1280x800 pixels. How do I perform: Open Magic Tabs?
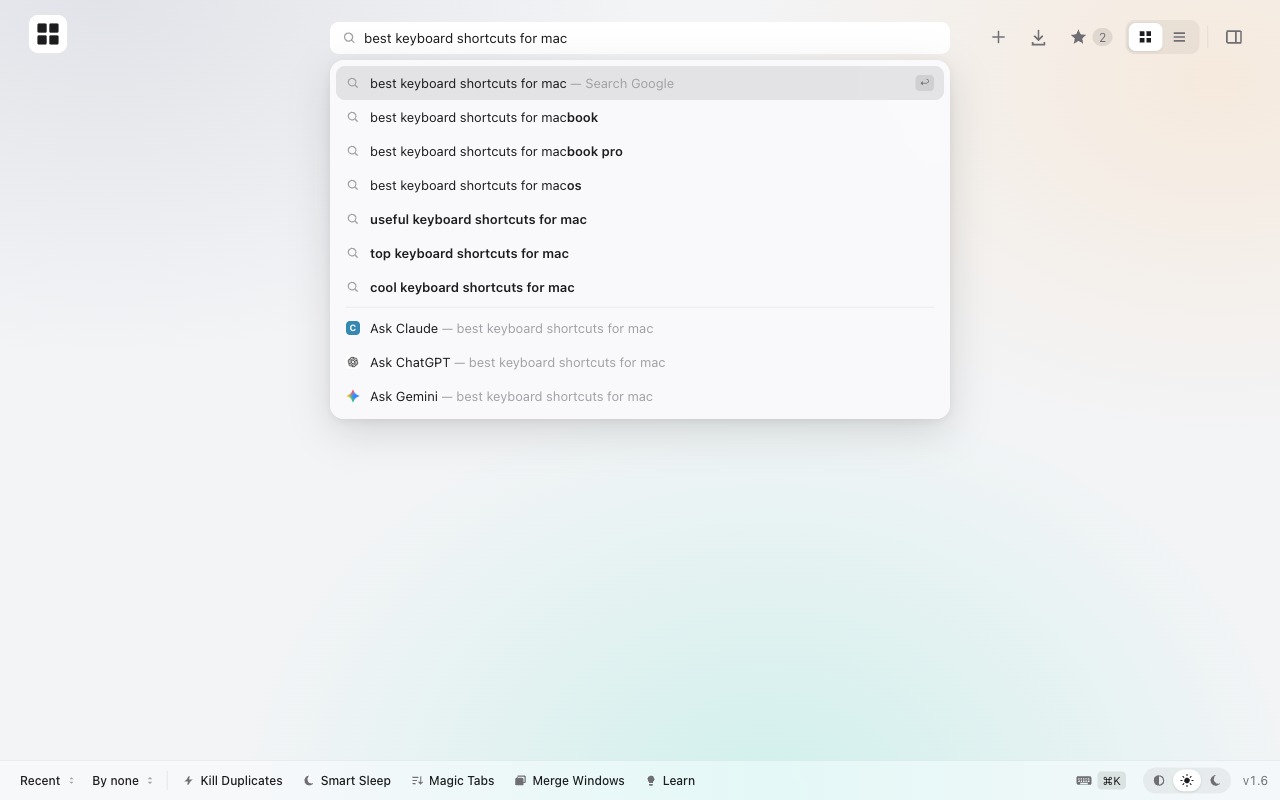[x=453, y=781]
